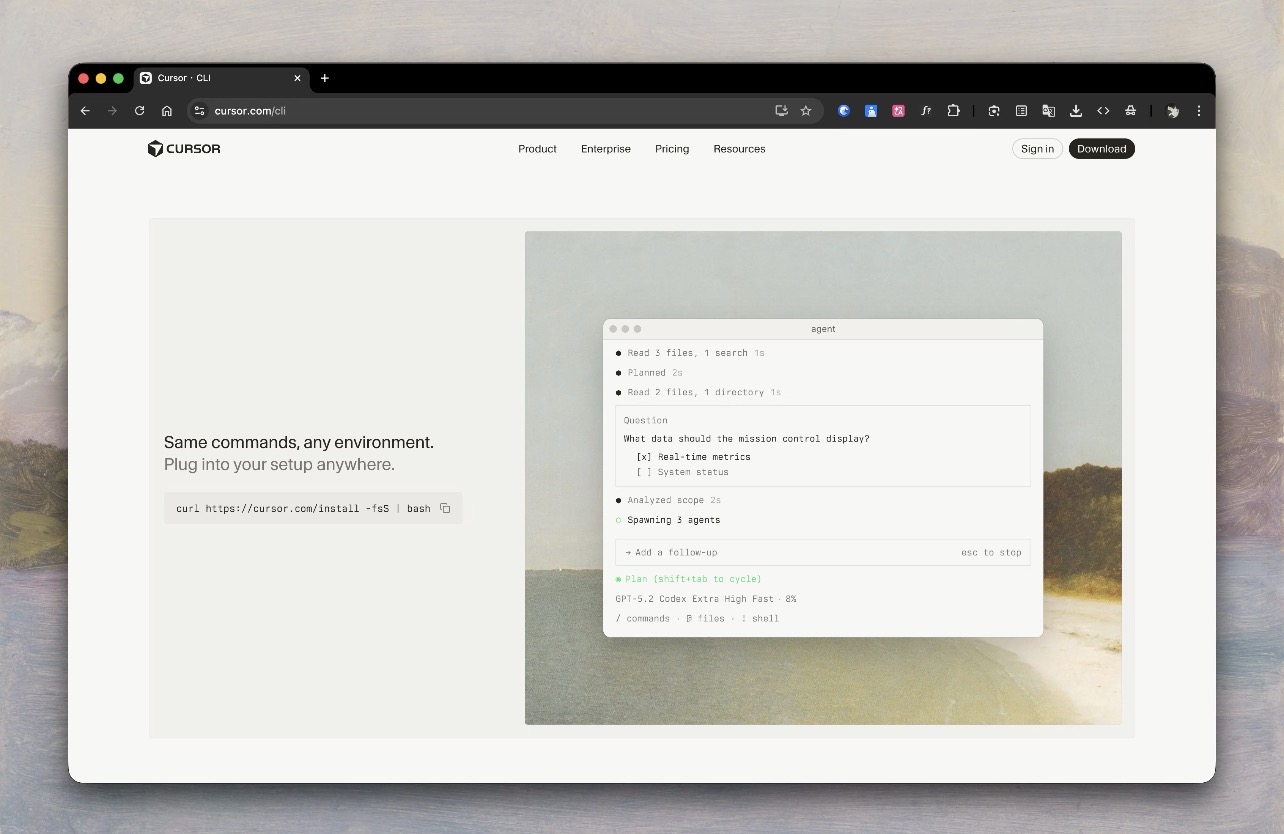Open the Chrome extensions puzzle icon
The width and height of the screenshot is (1284, 834).
[953, 111]
